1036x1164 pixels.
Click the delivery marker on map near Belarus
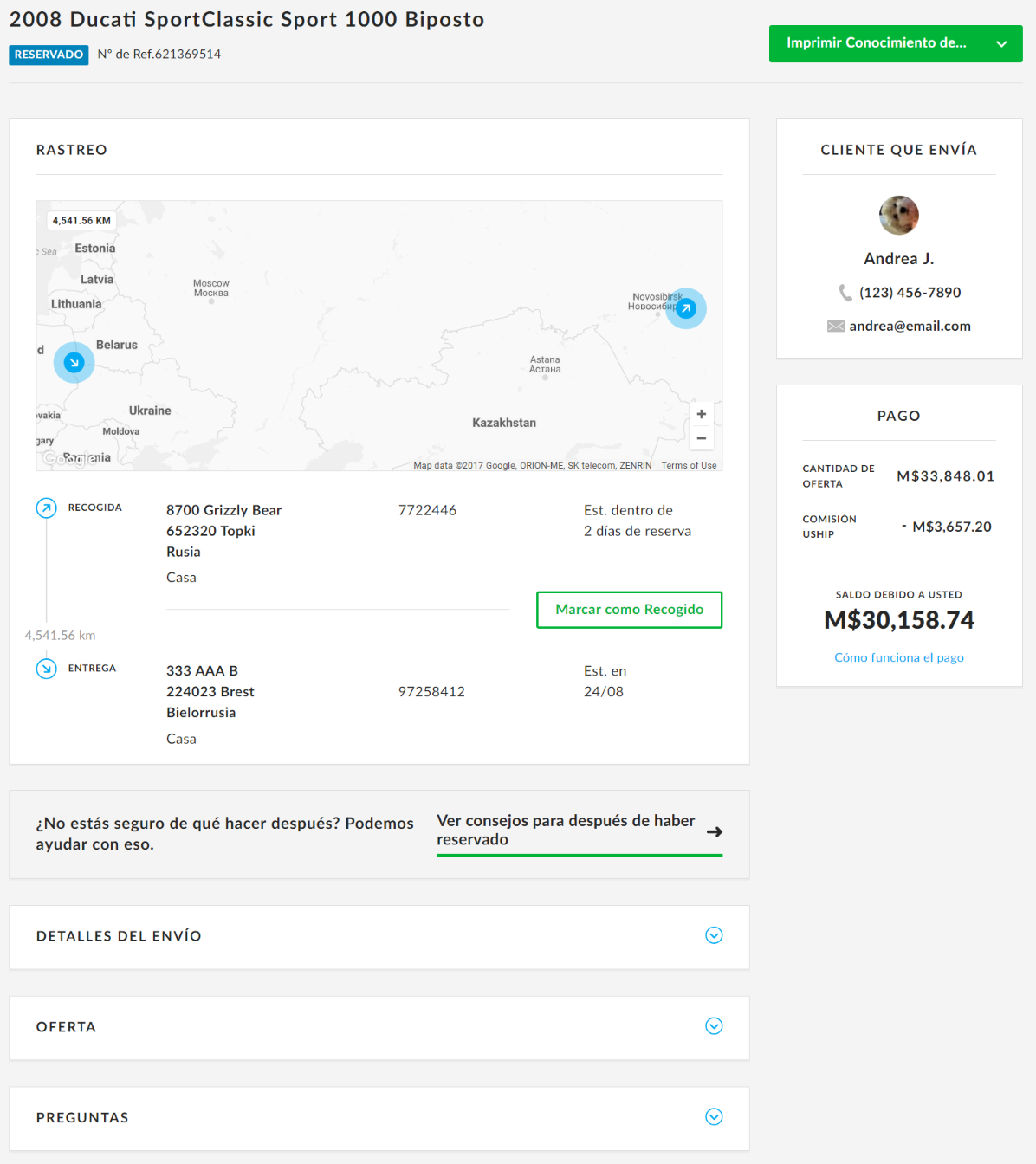(x=74, y=362)
